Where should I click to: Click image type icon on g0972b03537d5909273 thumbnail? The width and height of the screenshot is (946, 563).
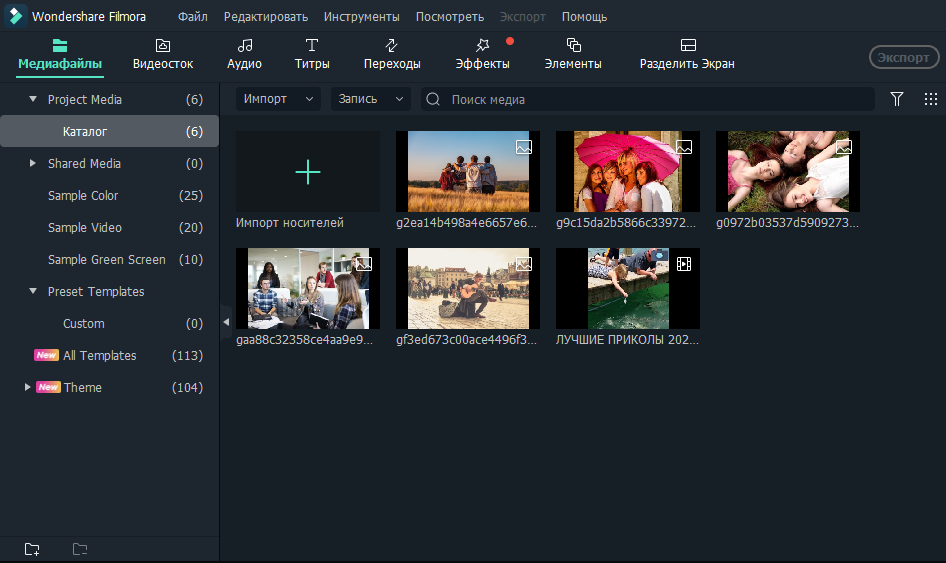[x=843, y=147]
